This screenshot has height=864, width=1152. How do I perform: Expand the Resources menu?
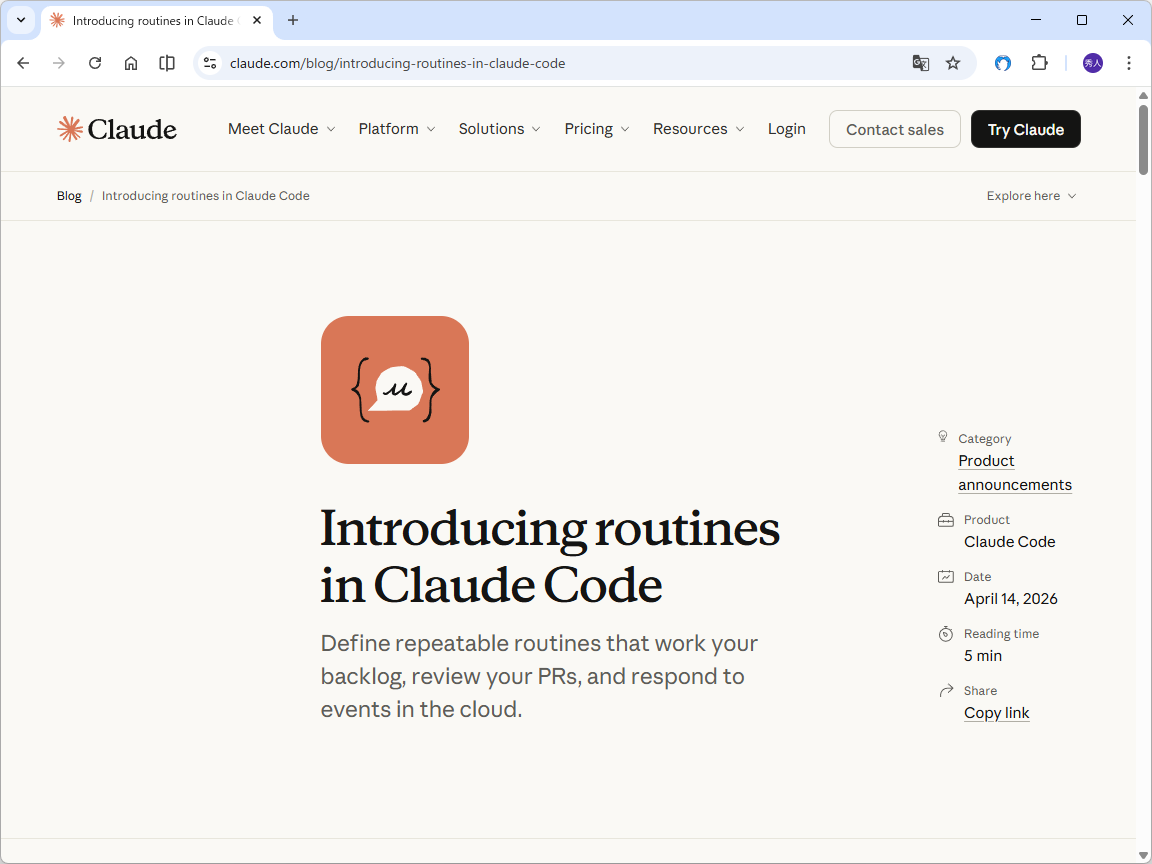pyautogui.click(x=699, y=129)
